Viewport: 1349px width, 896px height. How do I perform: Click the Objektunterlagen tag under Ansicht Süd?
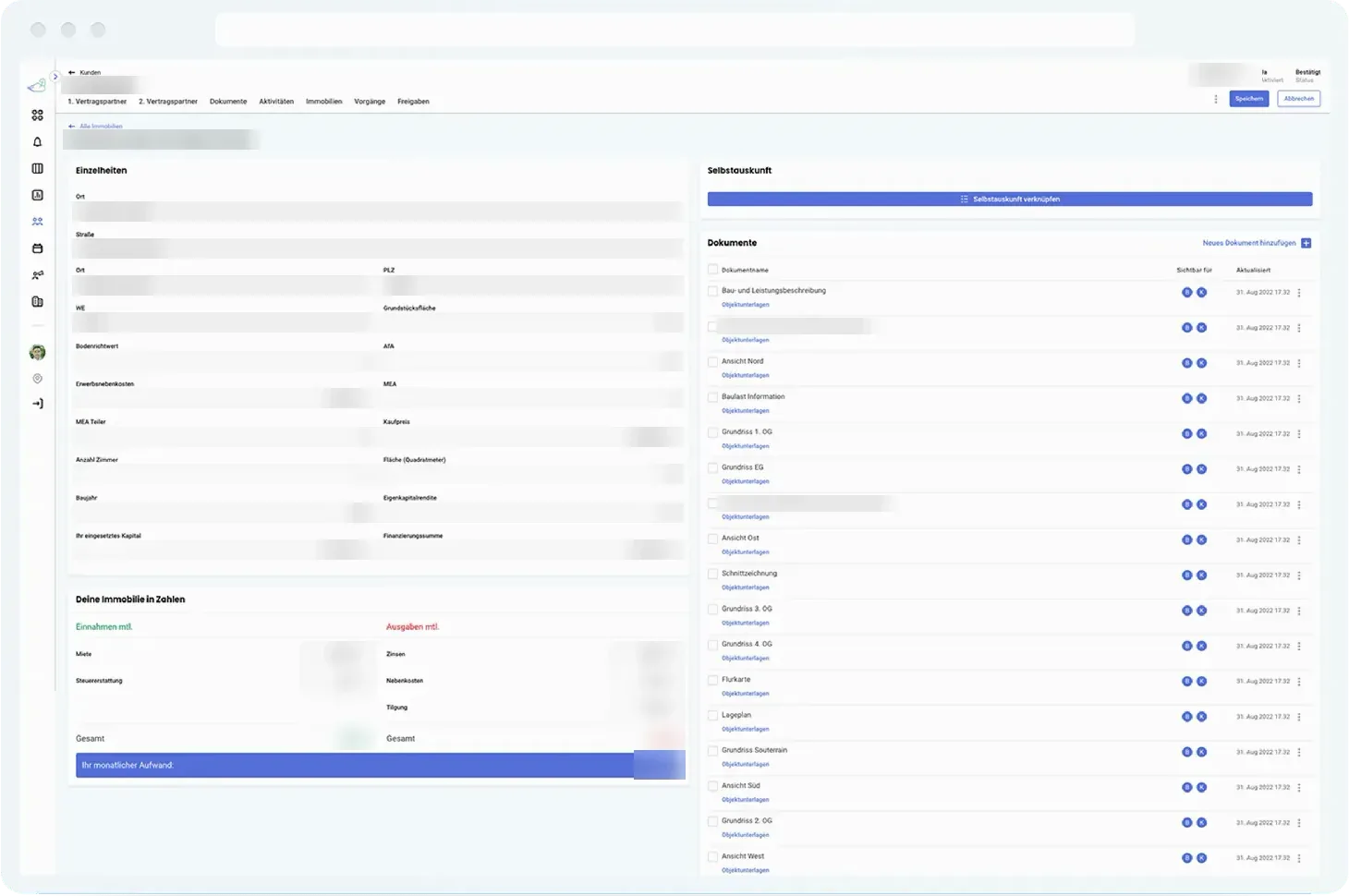746,800
